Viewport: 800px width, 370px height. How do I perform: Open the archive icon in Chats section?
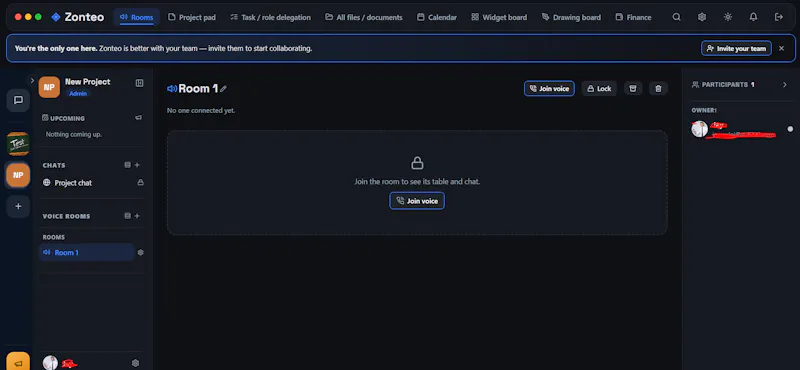pyautogui.click(x=128, y=165)
